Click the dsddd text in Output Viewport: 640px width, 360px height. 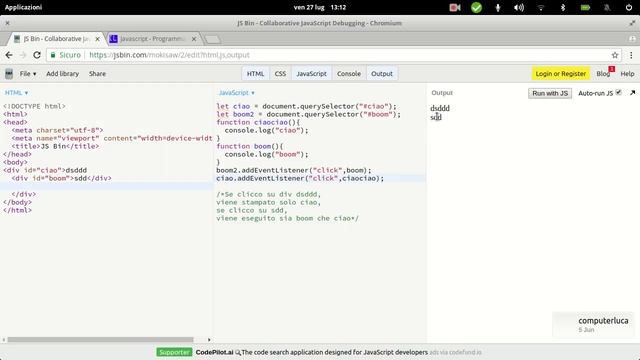pos(440,108)
